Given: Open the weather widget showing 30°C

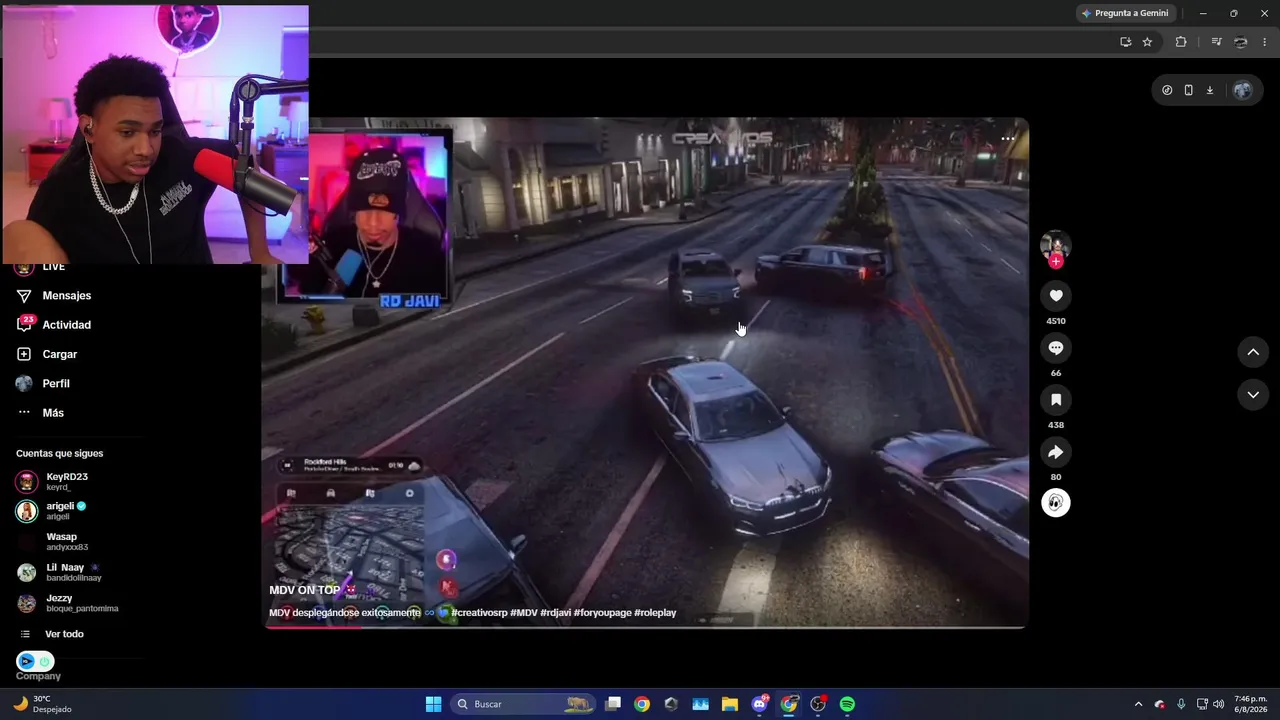Looking at the screenshot, I should coord(43,704).
